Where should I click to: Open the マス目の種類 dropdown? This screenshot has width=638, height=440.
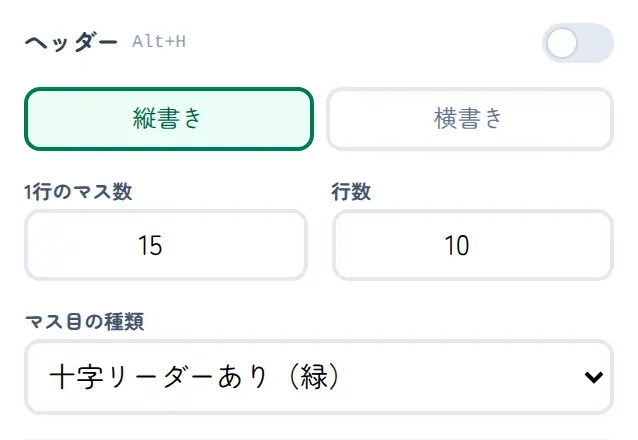319,377
